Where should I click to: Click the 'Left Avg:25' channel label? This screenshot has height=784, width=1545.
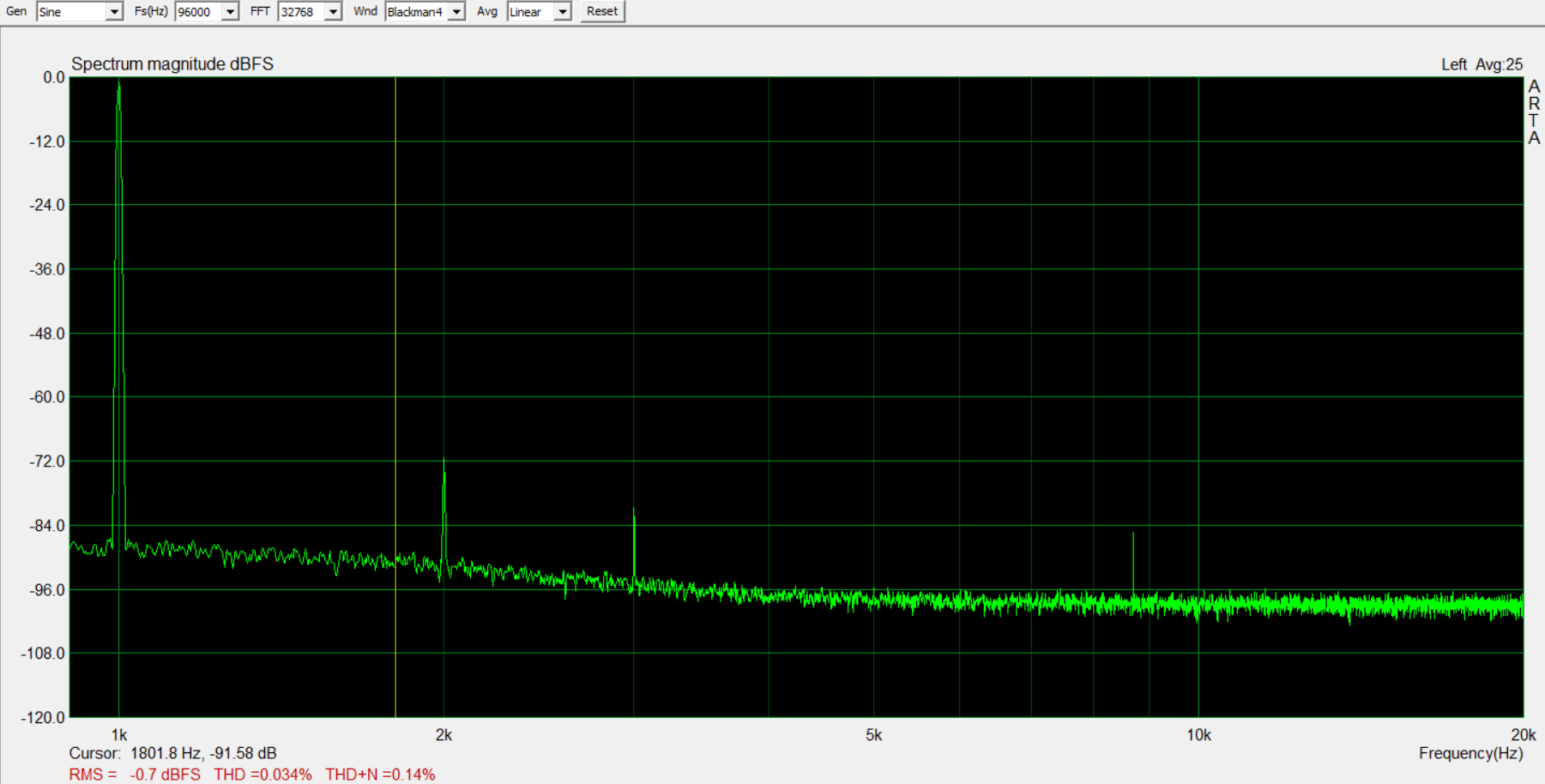(x=1482, y=64)
